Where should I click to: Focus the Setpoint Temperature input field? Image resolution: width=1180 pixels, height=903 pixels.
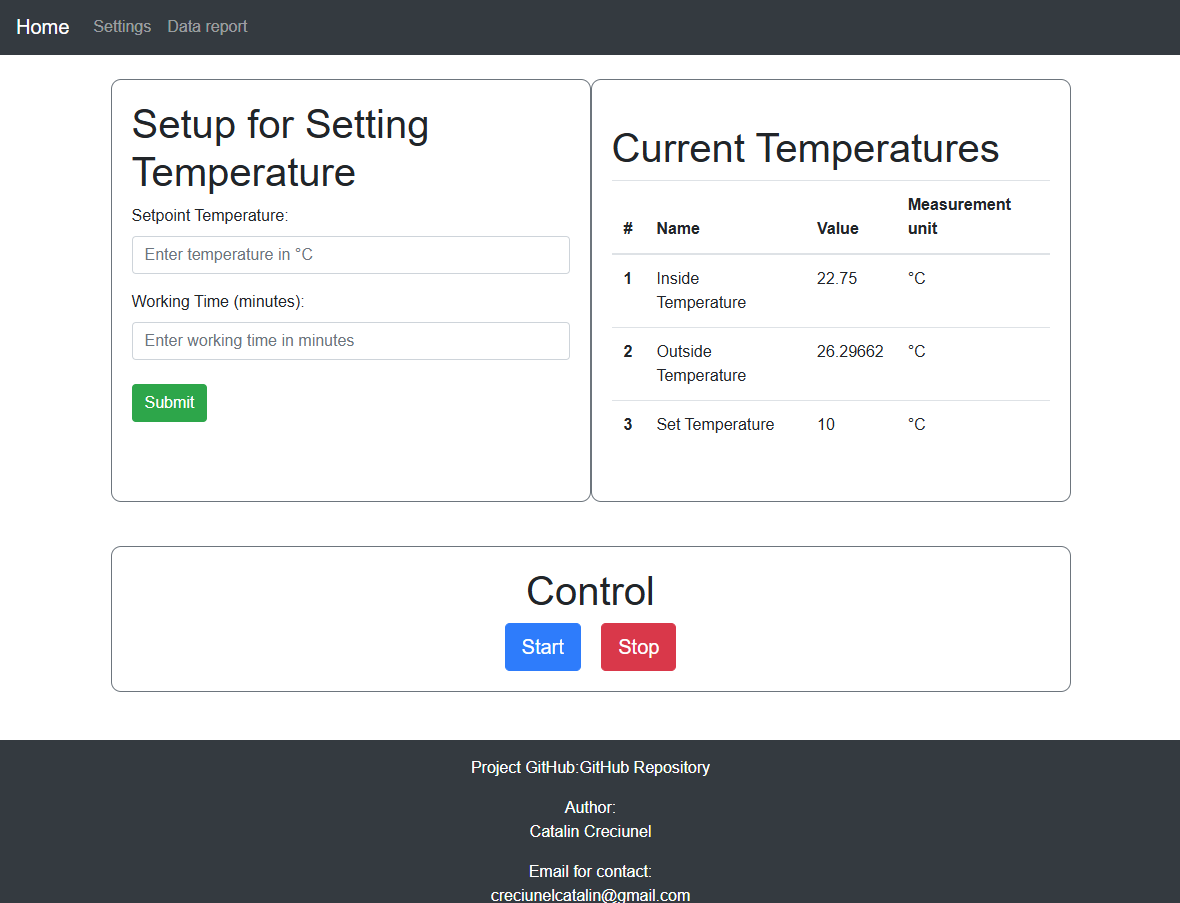click(350, 255)
